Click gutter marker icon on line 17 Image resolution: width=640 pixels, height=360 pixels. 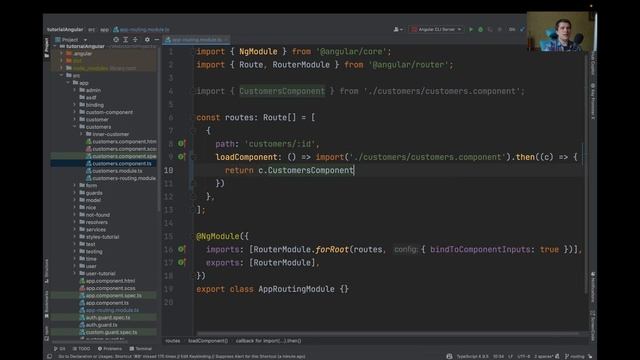click(181, 262)
